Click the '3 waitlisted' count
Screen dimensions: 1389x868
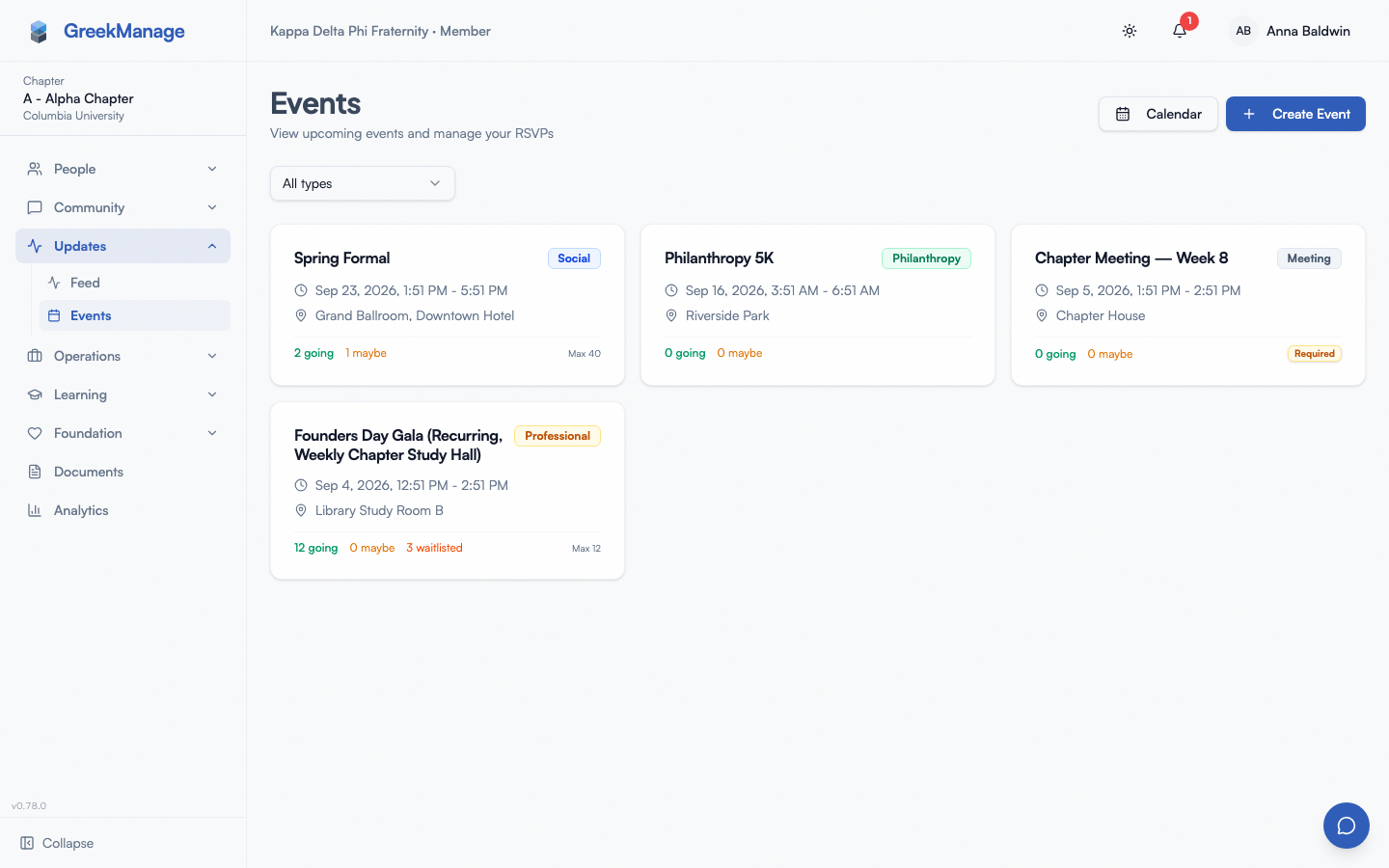[x=434, y=548]
